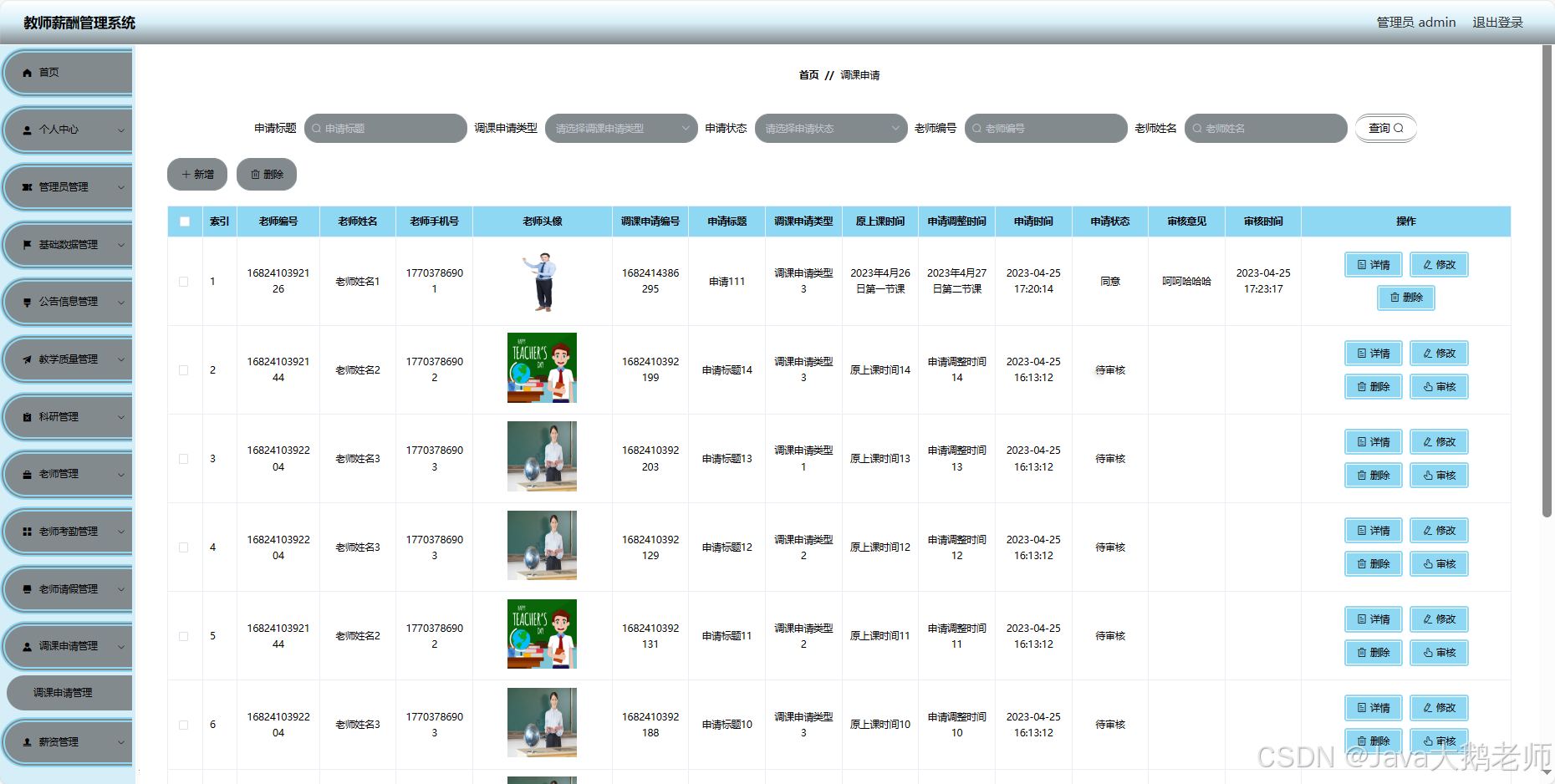Check the checkbox for row index 6

184,725
